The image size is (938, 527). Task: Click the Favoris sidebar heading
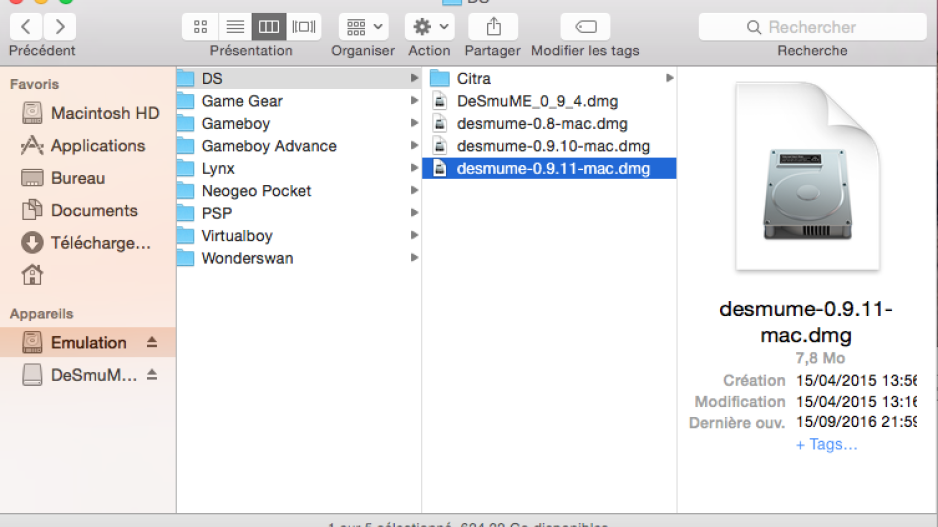pos(35,84)
